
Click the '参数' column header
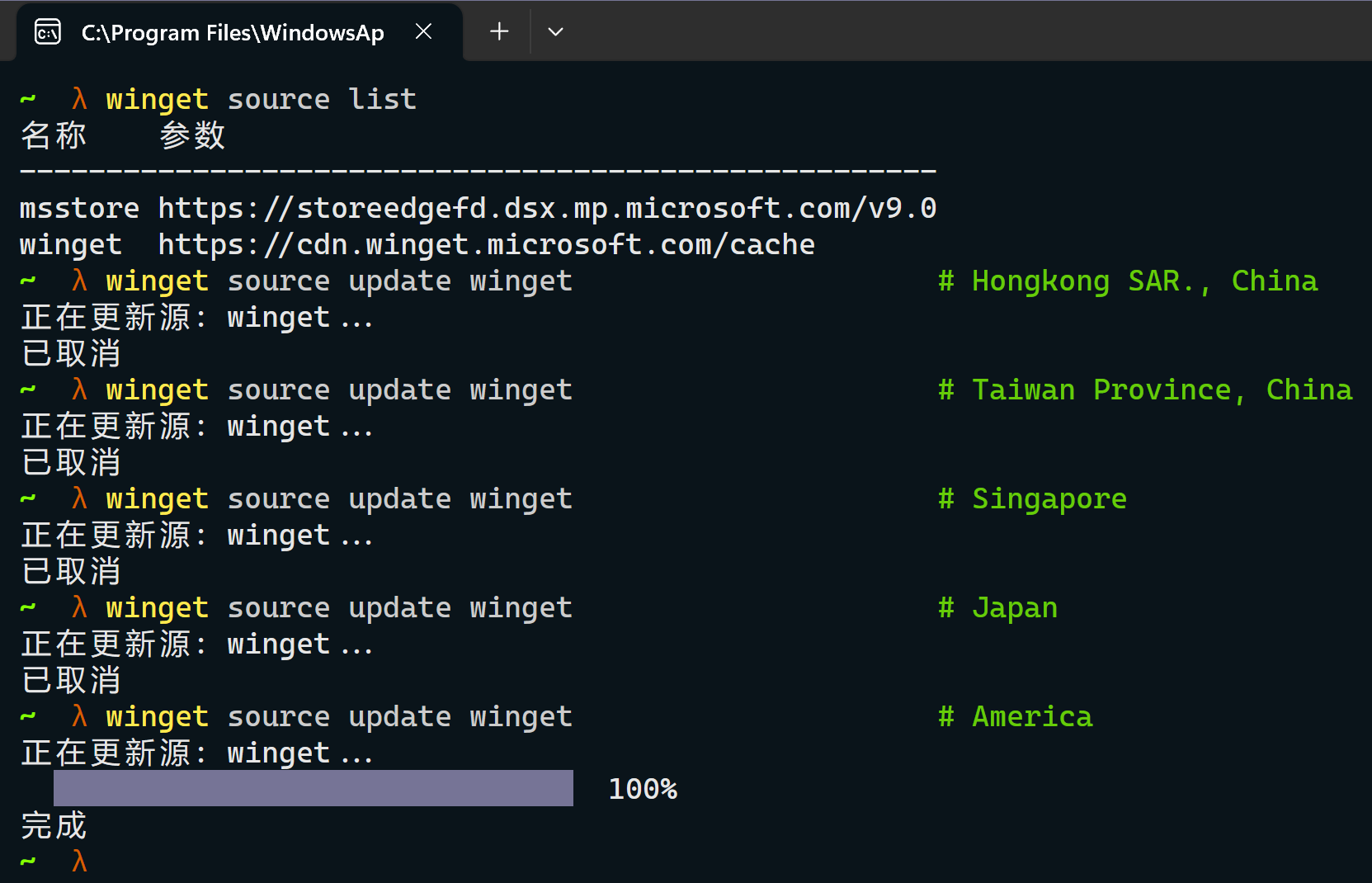tap(192, 135)
